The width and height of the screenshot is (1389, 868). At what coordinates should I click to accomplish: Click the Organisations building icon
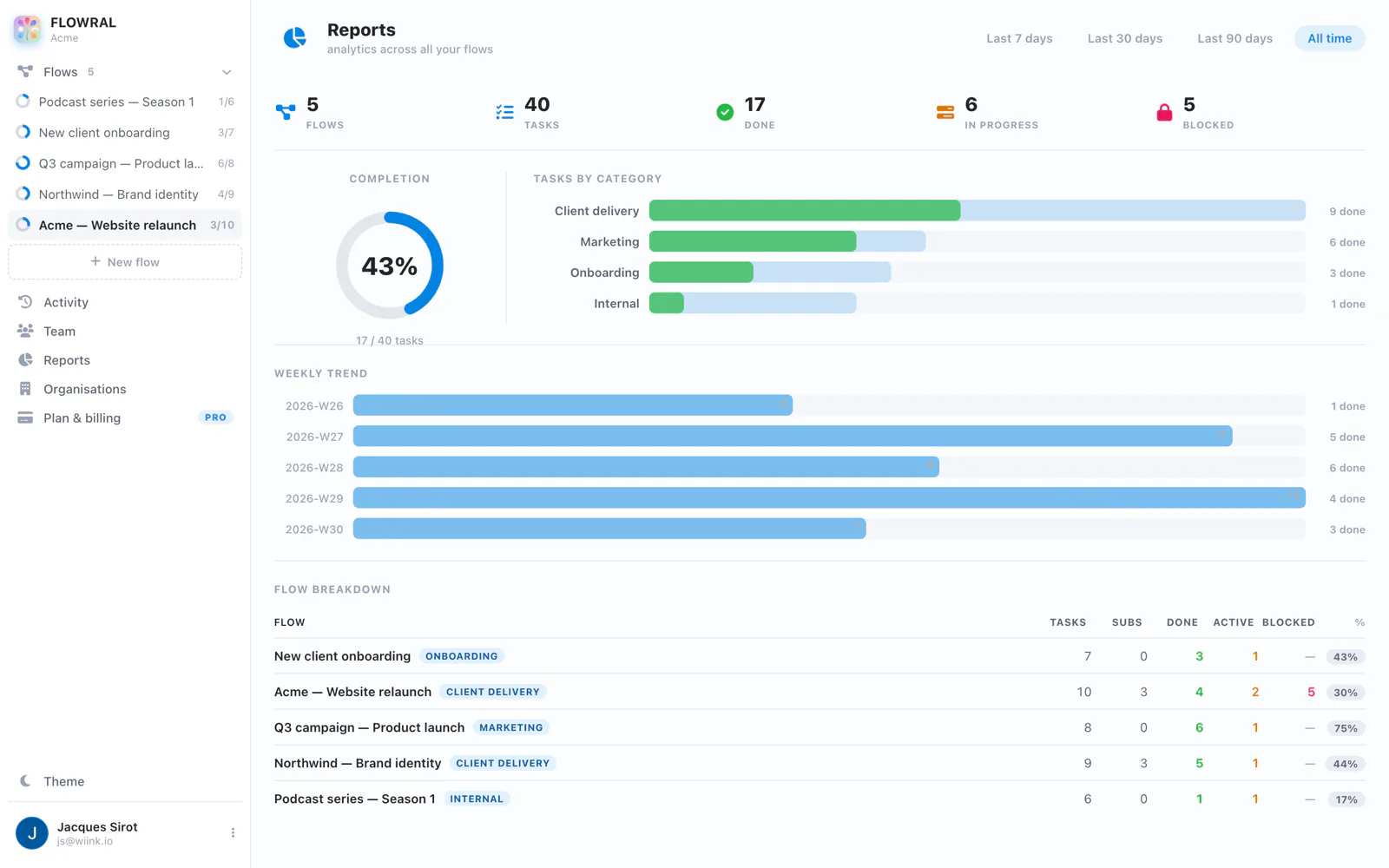pos(25,389)
